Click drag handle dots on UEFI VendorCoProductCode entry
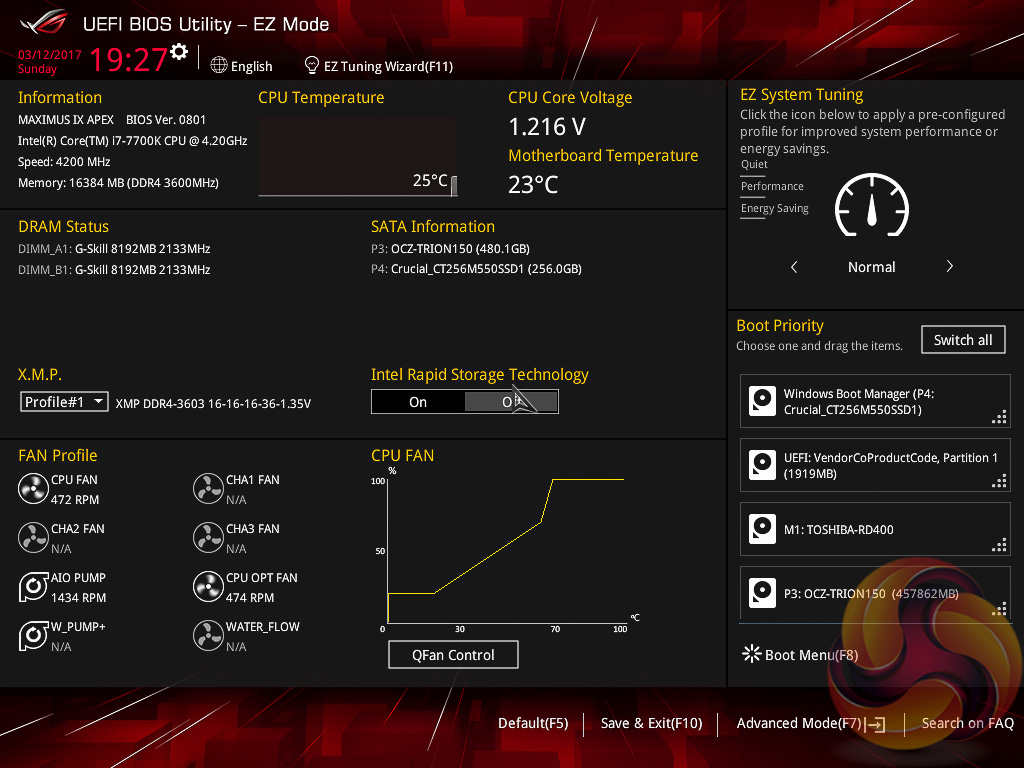This screenshot has height=768, width=1024. 999,481
